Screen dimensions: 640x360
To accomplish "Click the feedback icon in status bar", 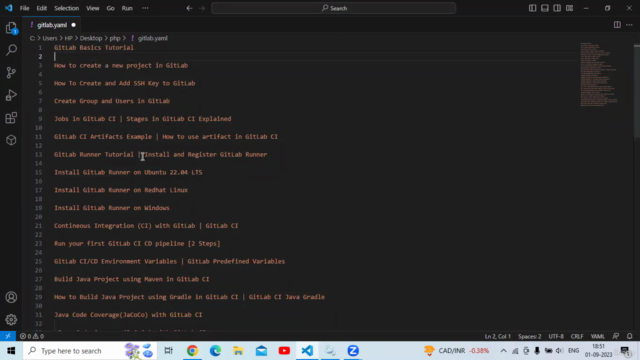I will pyautogui.click(x=616, y=336).
